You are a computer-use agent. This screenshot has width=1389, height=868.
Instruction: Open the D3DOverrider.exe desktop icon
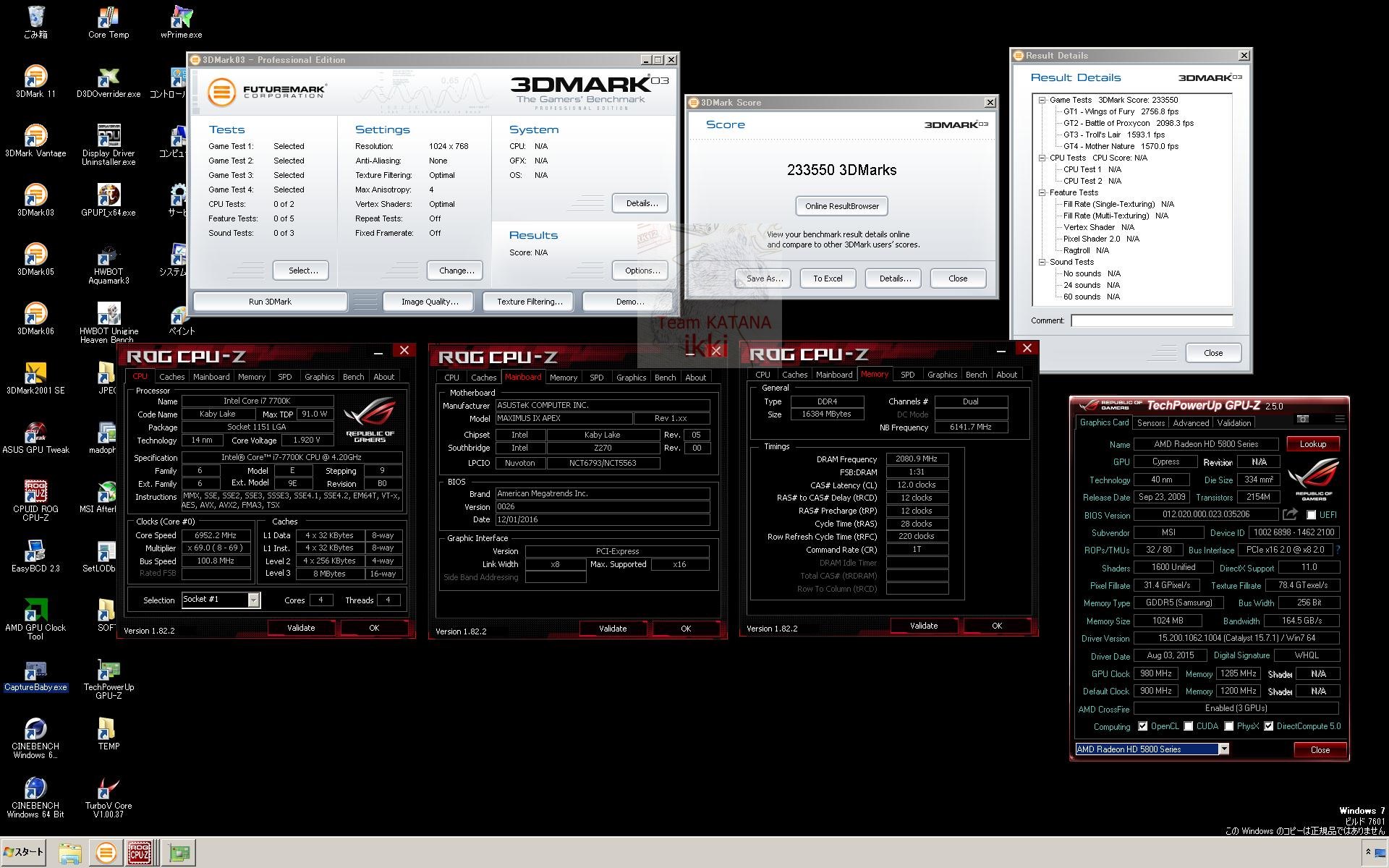pos(109,81)
